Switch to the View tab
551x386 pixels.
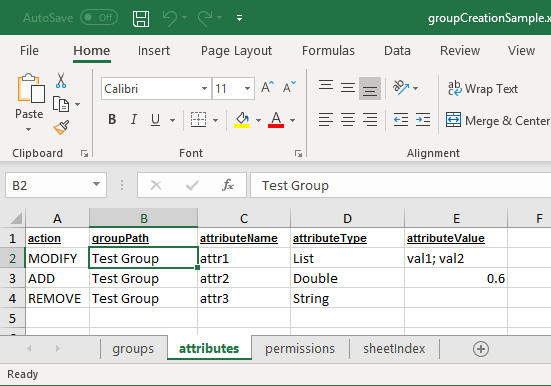click(521, 51)
